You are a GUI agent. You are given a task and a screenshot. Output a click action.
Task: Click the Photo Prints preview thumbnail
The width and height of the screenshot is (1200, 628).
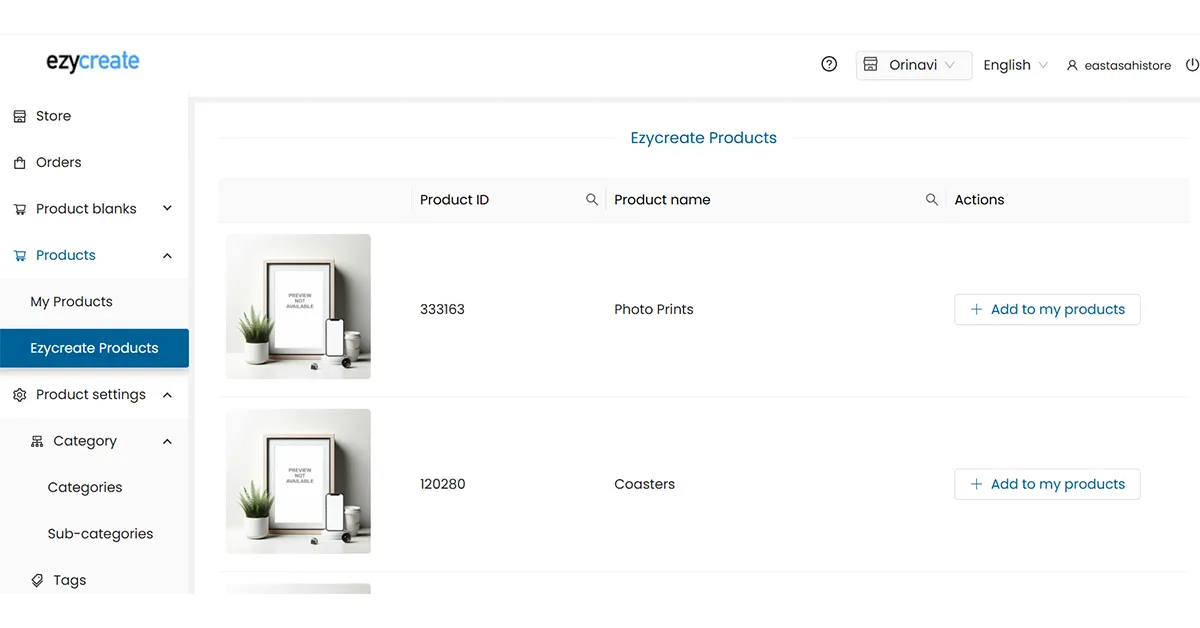click(x=298, y=307)
